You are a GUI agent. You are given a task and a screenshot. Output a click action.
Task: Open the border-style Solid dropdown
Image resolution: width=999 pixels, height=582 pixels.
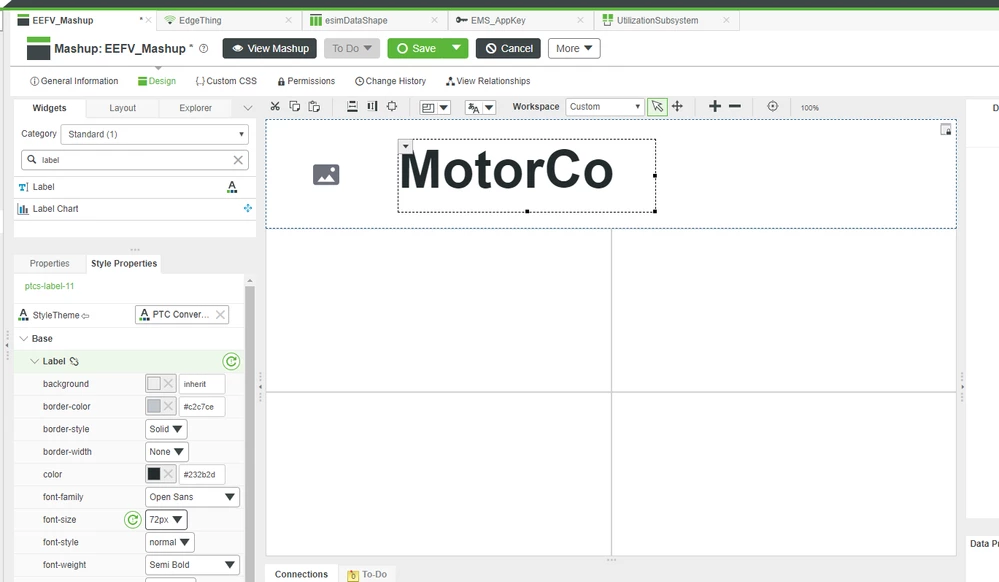(x=165, y=428)
